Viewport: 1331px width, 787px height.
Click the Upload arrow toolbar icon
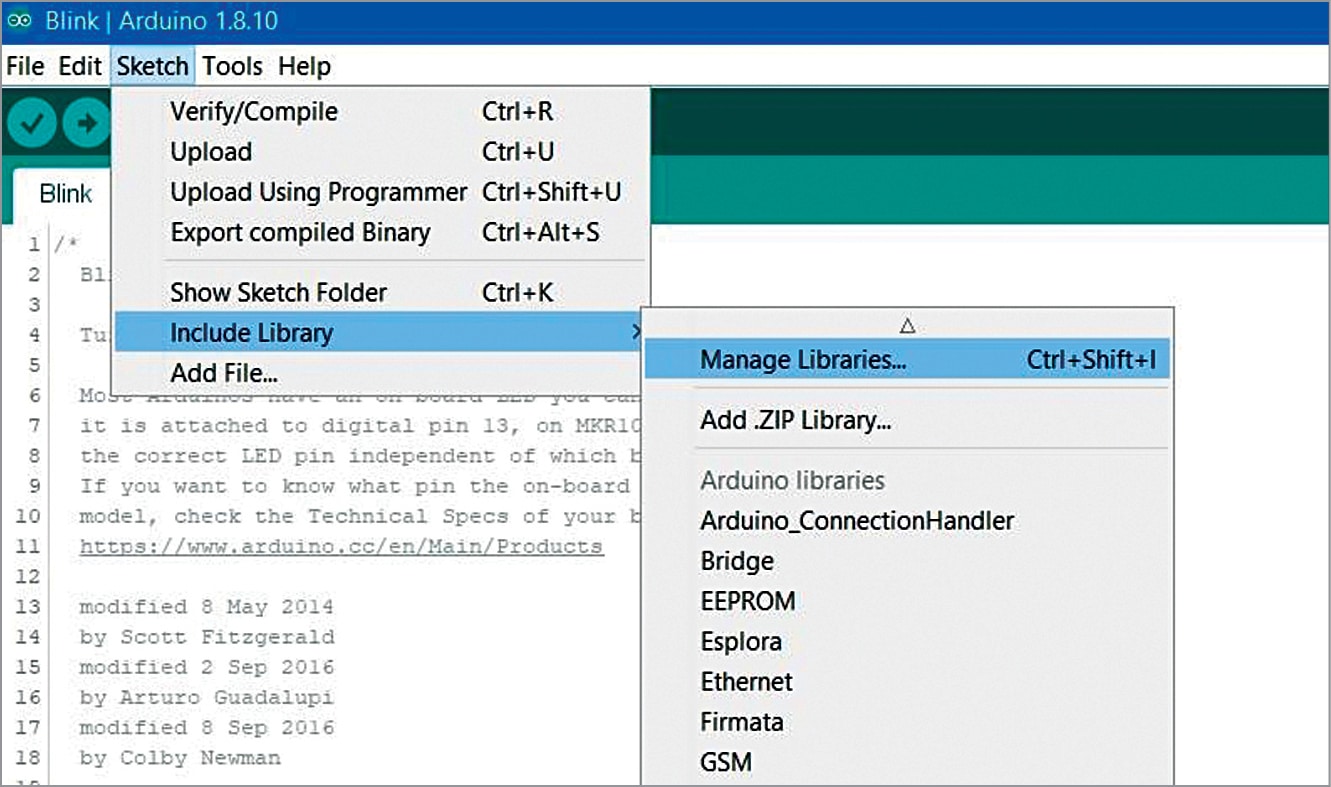(x=88, y=122)
